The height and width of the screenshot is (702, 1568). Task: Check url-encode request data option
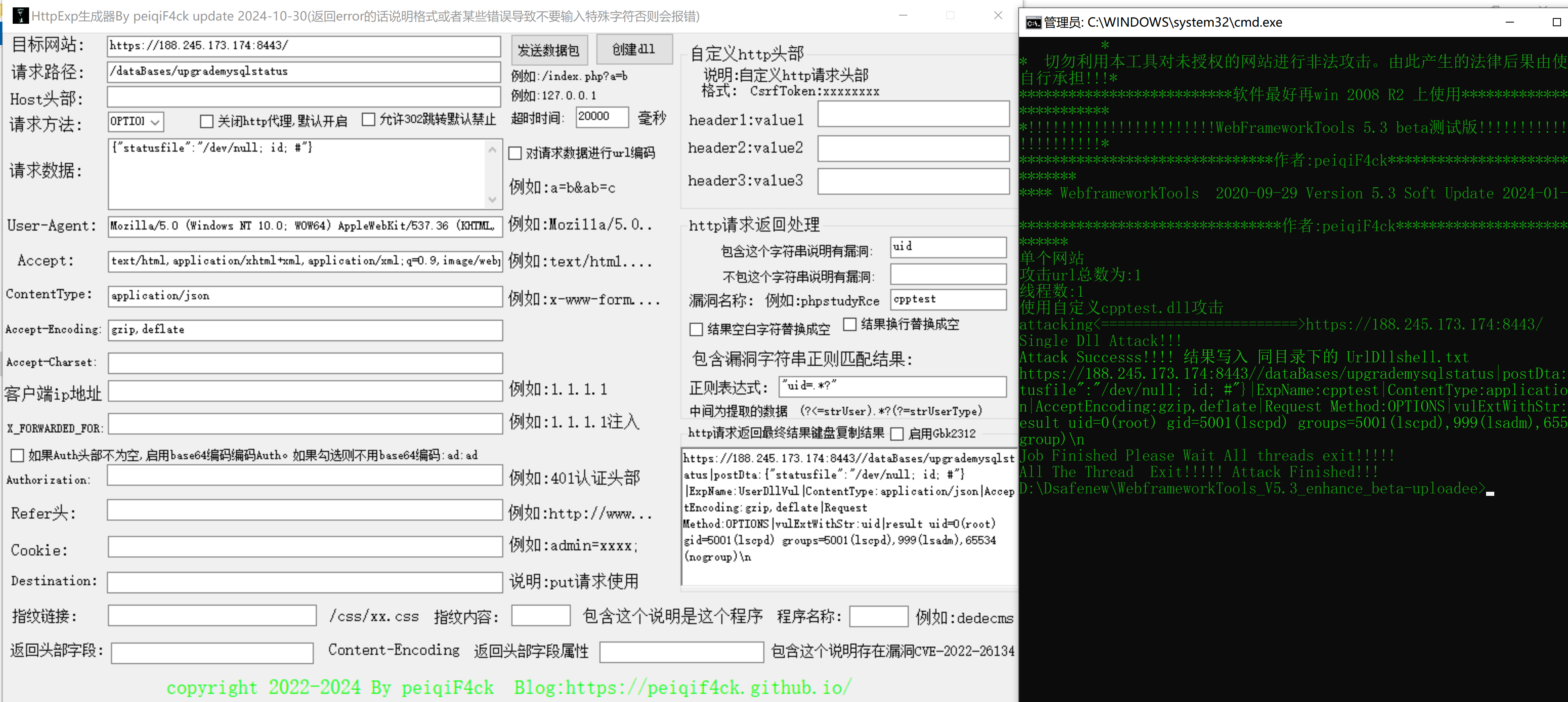click(515, 153)
